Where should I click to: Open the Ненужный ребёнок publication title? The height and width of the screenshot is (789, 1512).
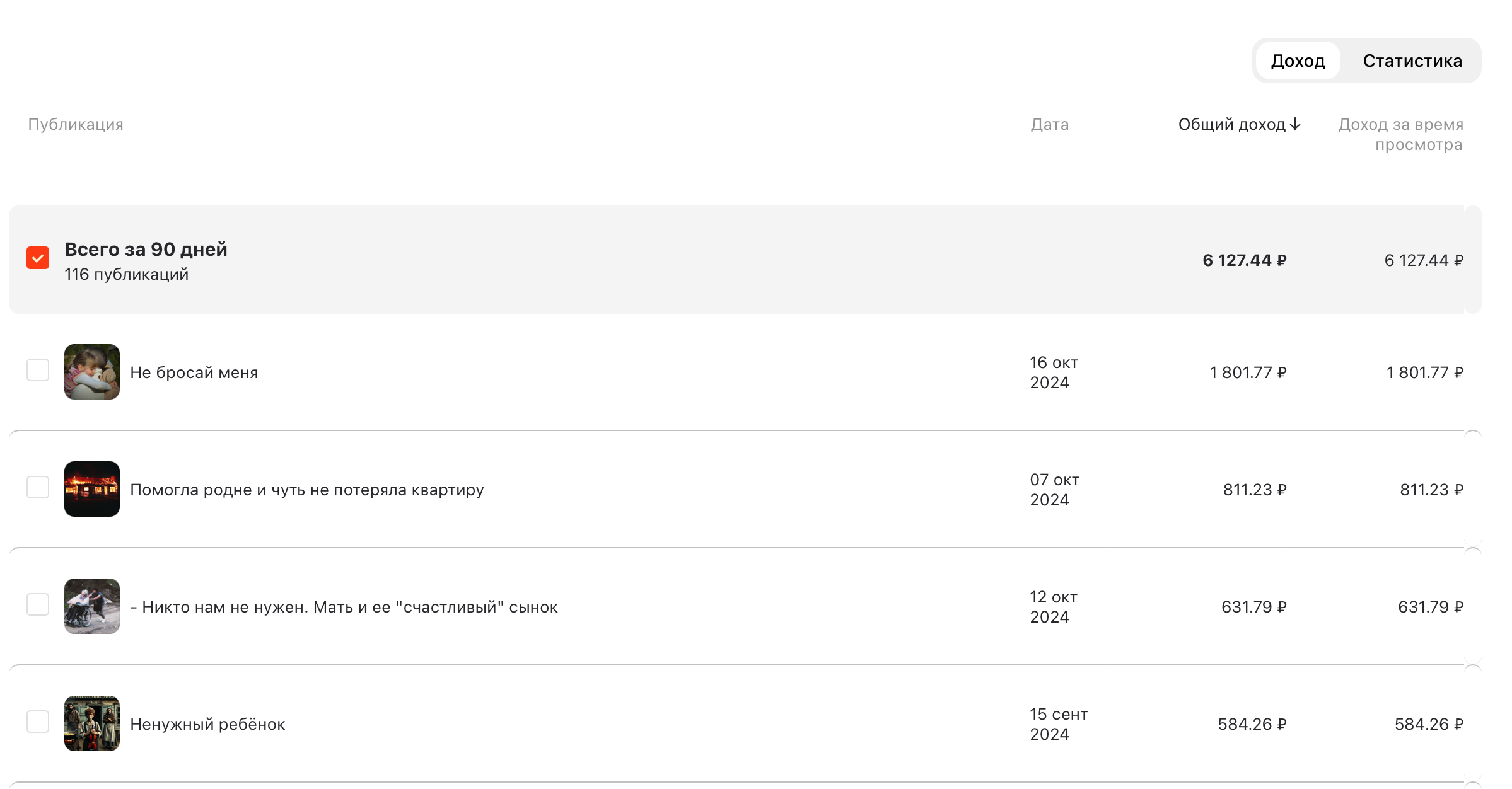pyautogui.click(x=207, y=724)
